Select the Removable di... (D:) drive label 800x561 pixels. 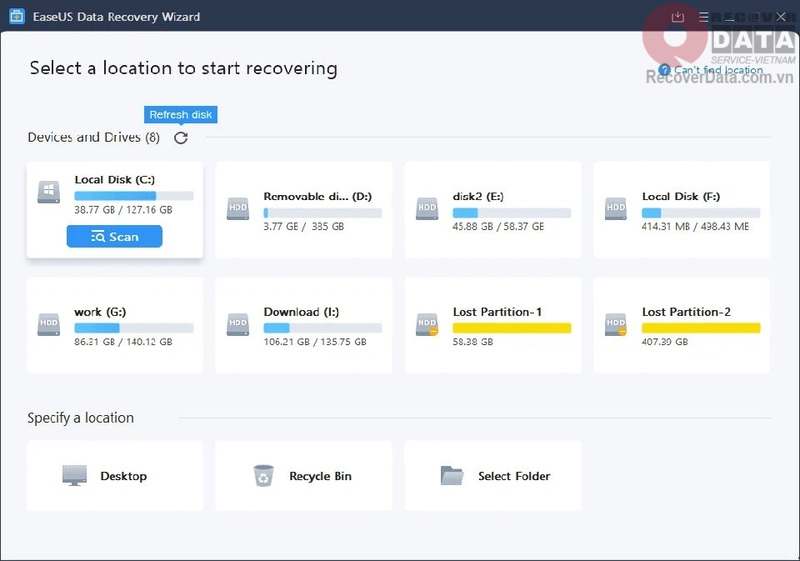point(318,196)
